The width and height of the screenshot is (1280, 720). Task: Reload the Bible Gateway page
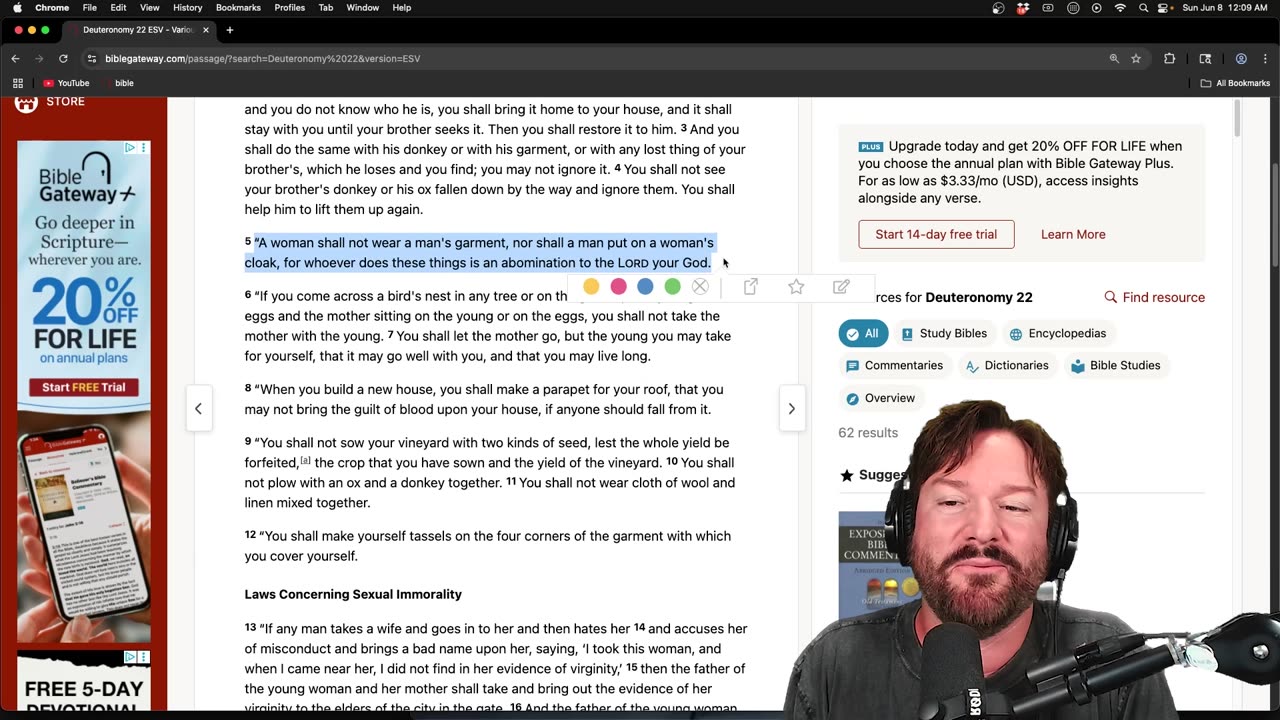[x=63, y=59]
